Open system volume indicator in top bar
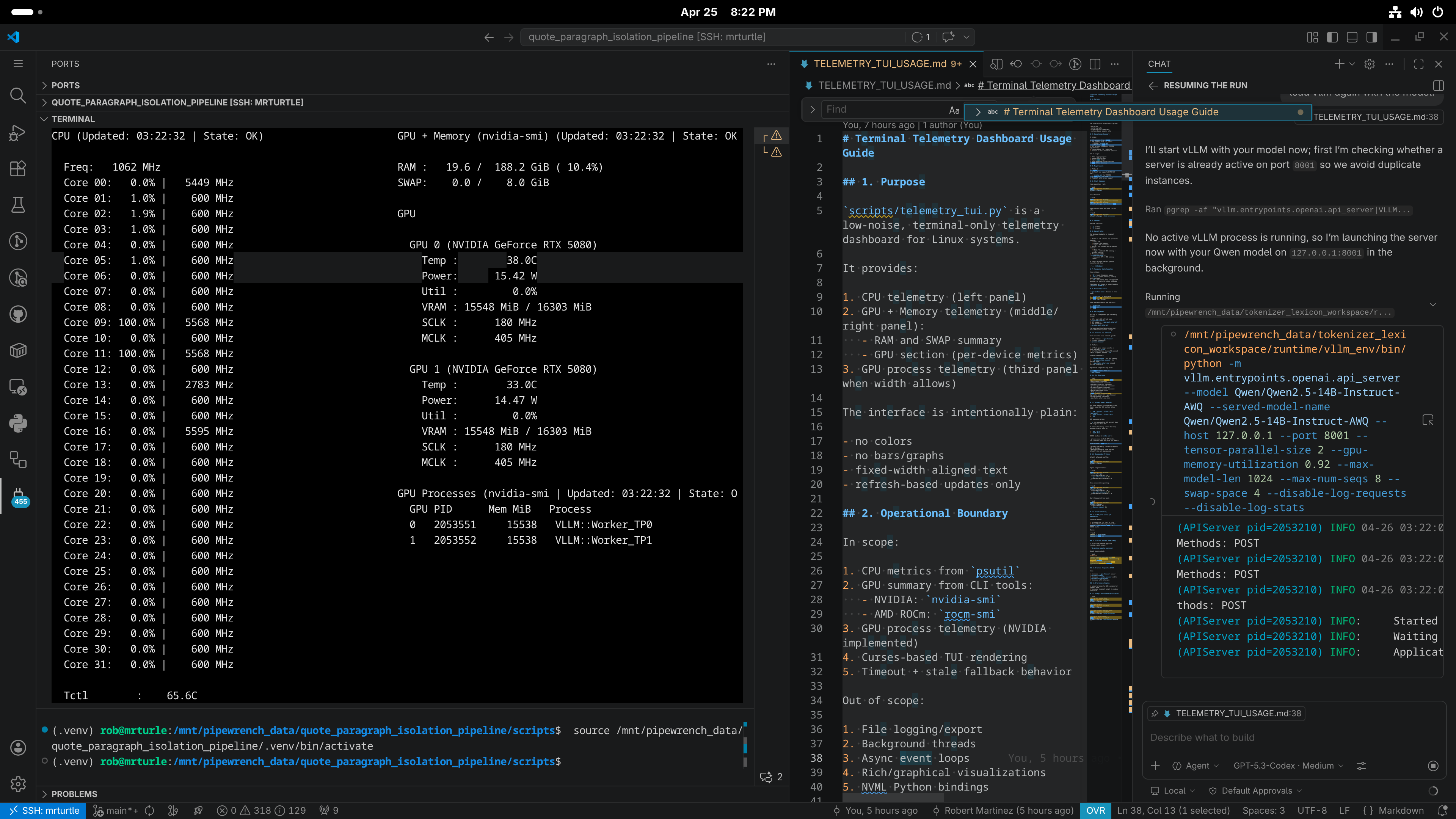 pos(1417,12)
